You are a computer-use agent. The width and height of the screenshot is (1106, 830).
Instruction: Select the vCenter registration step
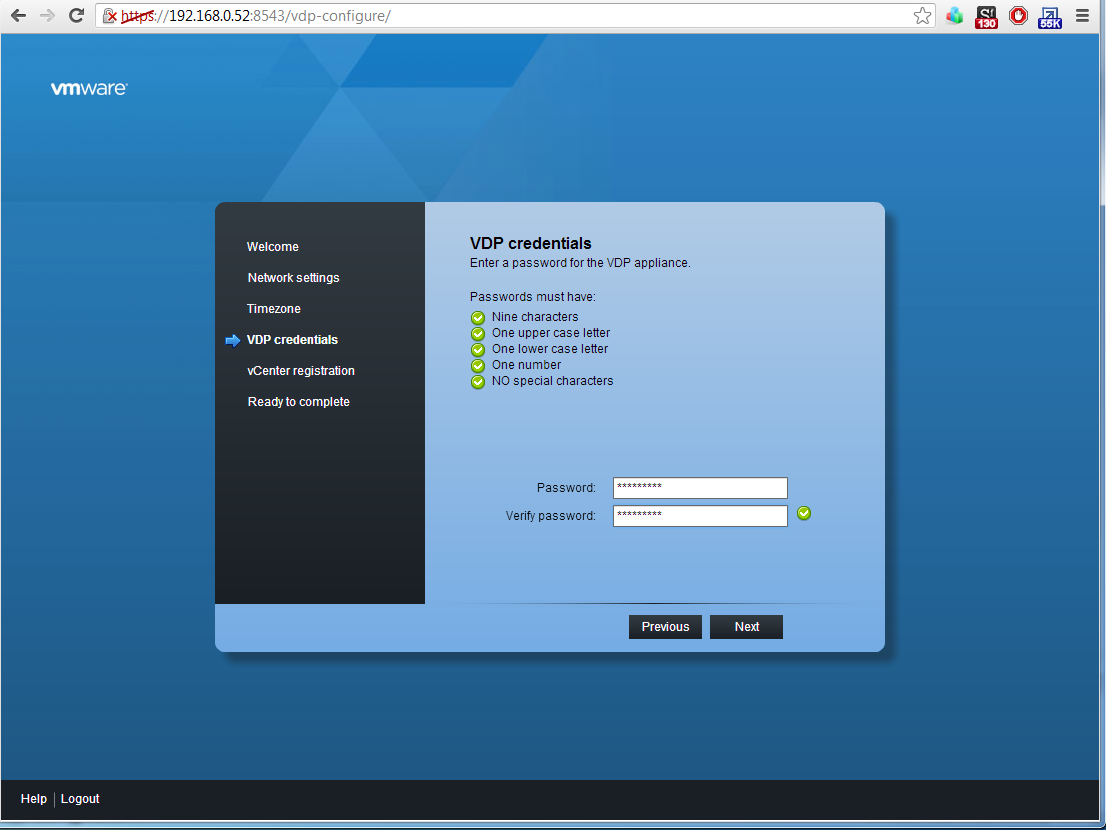[300, 371]
